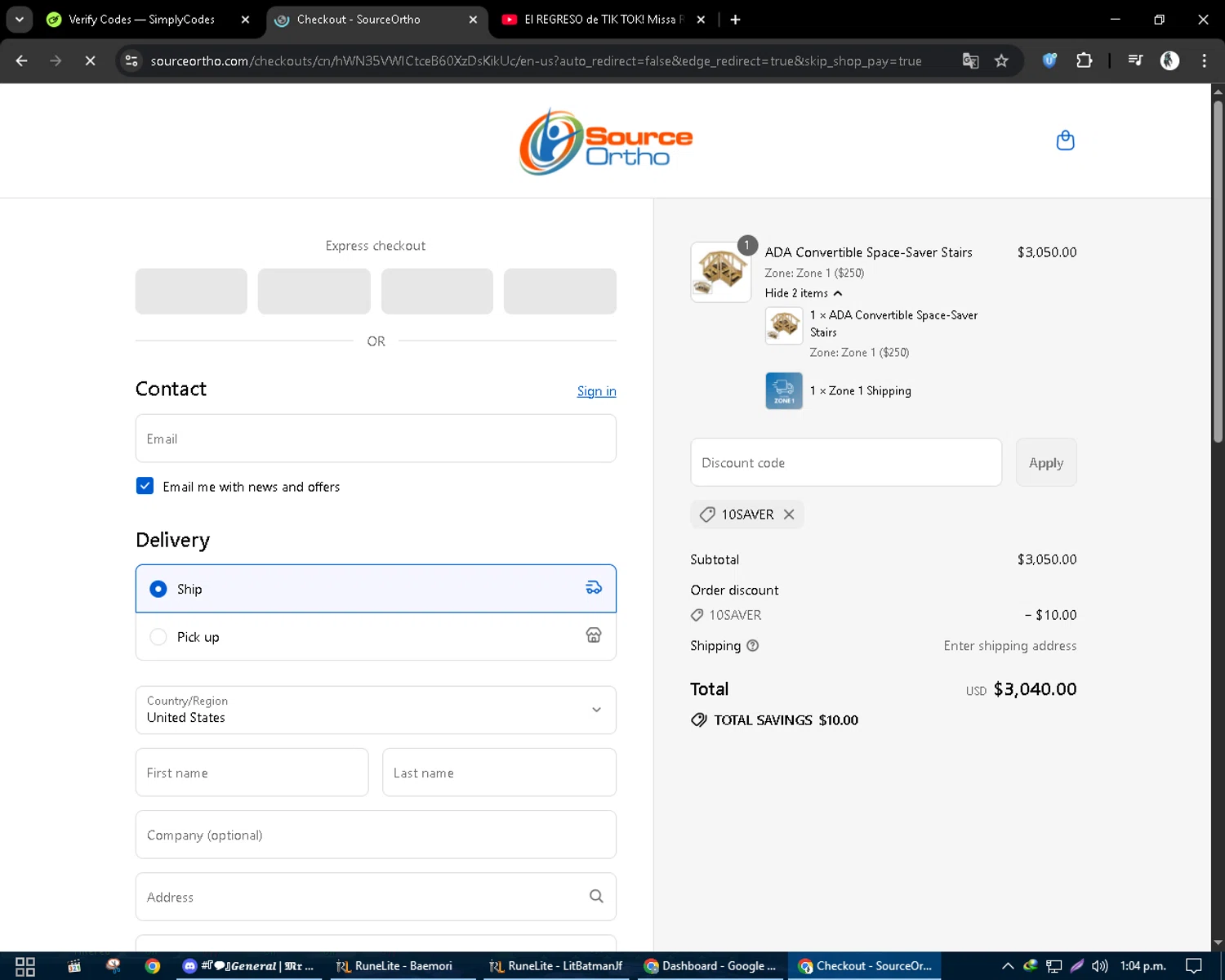Switch to the El REGRESO de TIK TOK tab
This screenshot has width=1225, height=980.
602,20
